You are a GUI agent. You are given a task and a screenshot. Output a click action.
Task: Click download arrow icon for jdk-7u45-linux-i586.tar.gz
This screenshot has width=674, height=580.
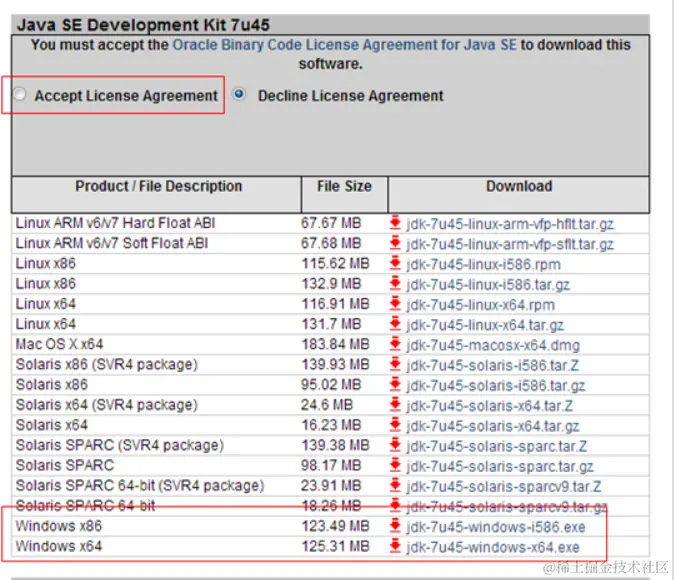pyautogui.click(x=395, y=283)
